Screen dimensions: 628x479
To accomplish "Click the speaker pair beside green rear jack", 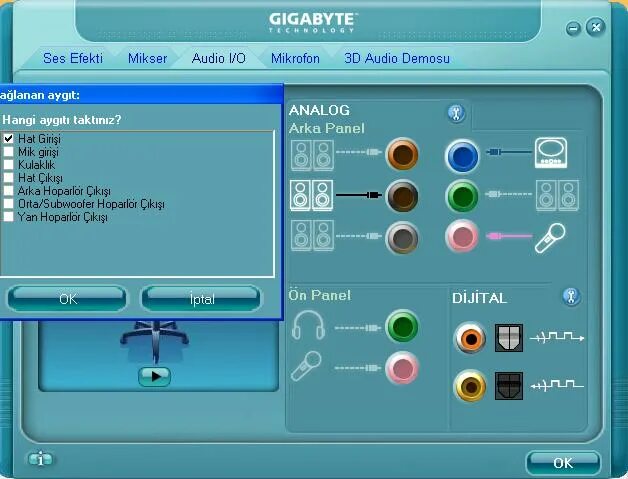I will (x=558, y=195).
